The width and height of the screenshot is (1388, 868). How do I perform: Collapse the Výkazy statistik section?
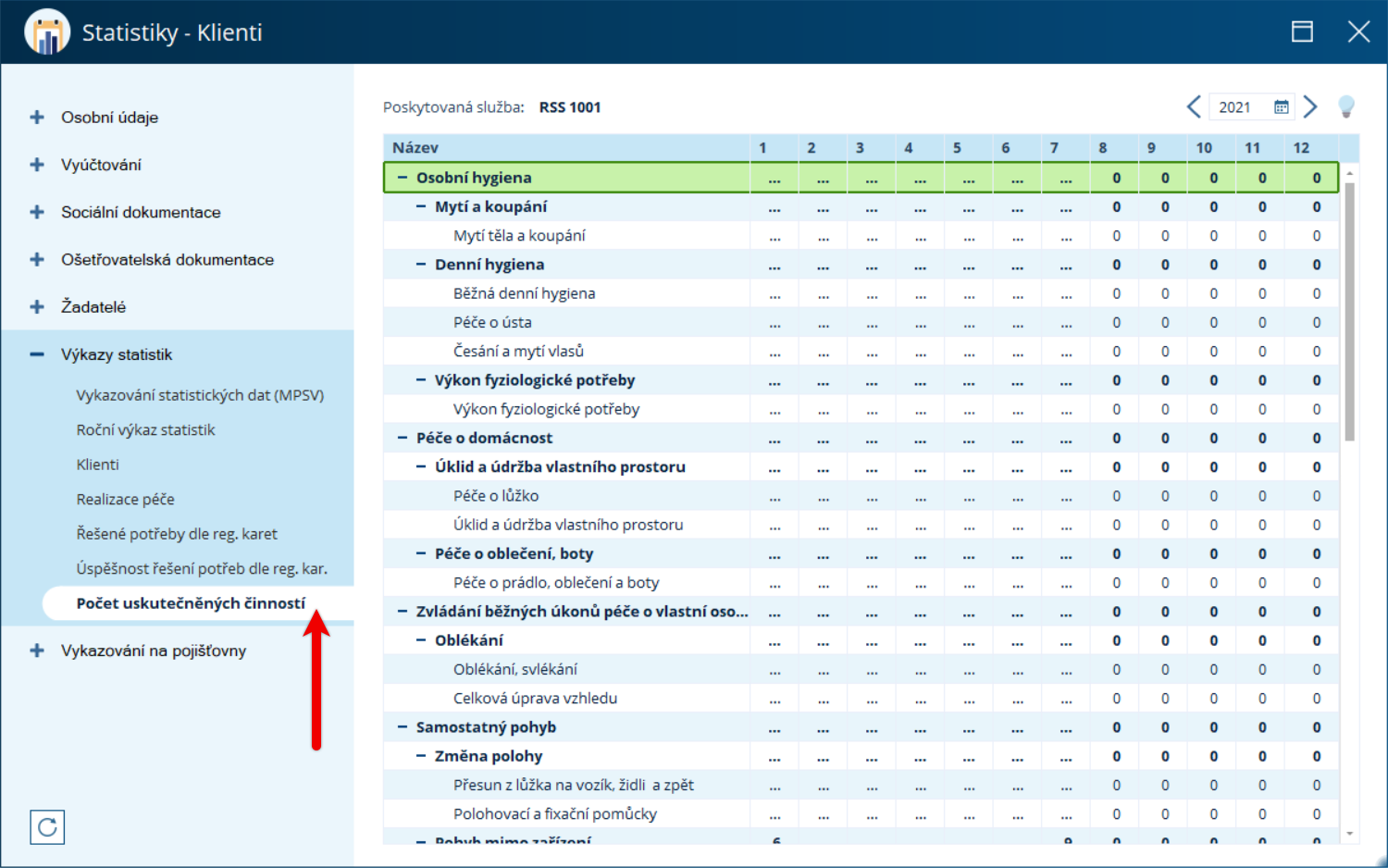(37, 354)
